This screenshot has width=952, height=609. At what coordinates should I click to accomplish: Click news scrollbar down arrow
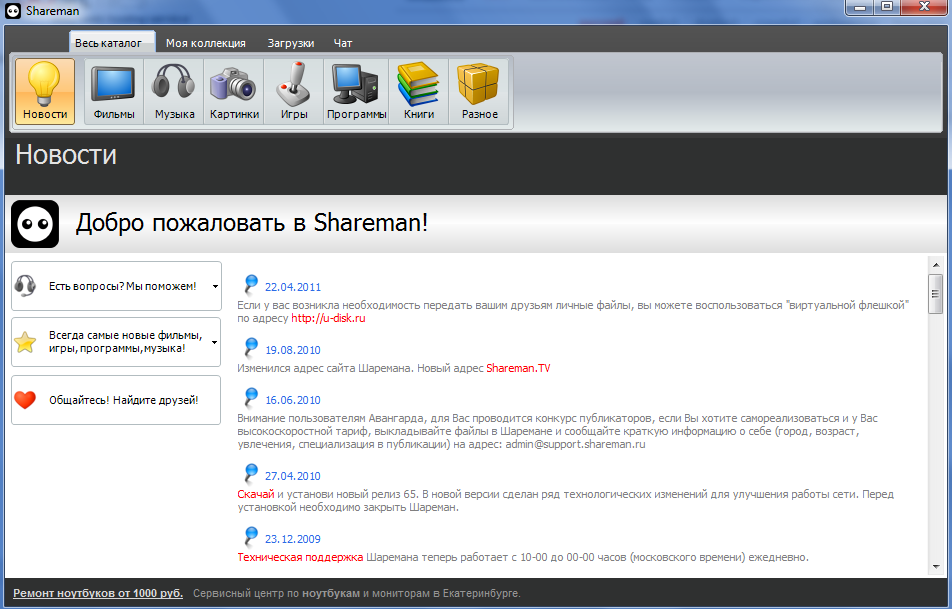tap(936, 566)
